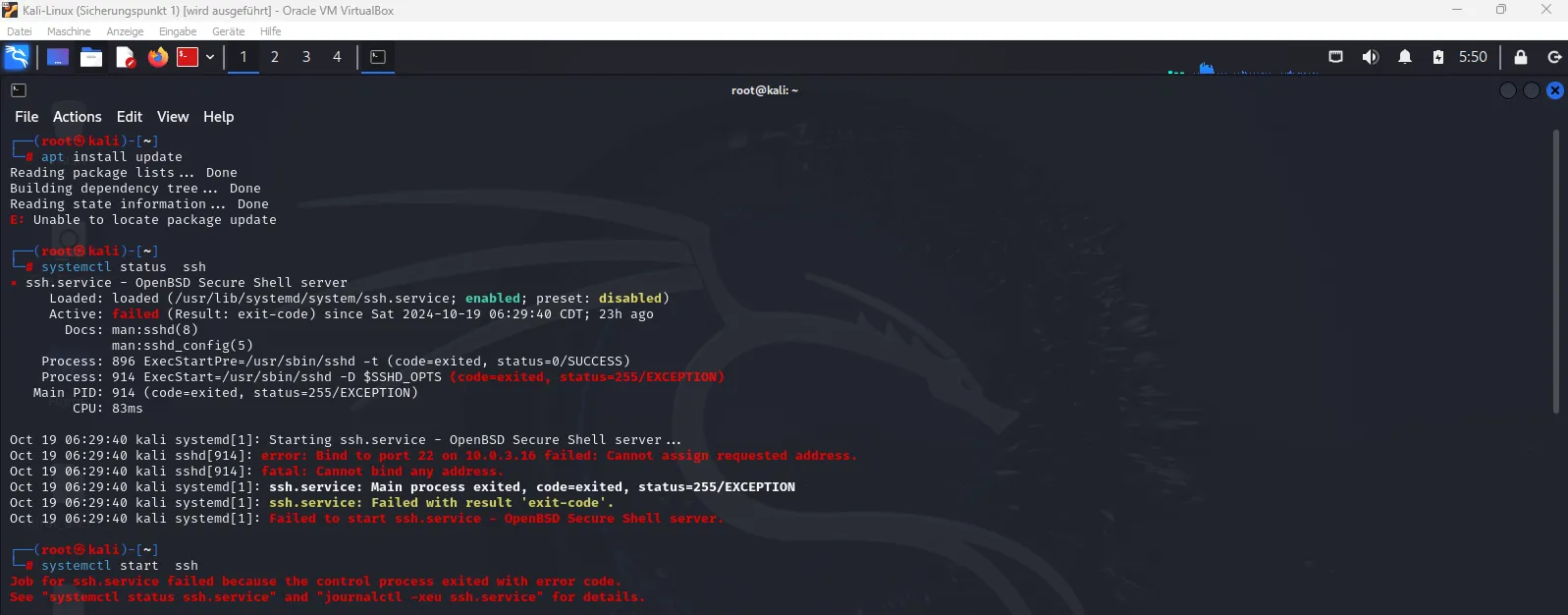Click the wired network connection icon
This screenshot has height=615, width=1568.
1335,57
